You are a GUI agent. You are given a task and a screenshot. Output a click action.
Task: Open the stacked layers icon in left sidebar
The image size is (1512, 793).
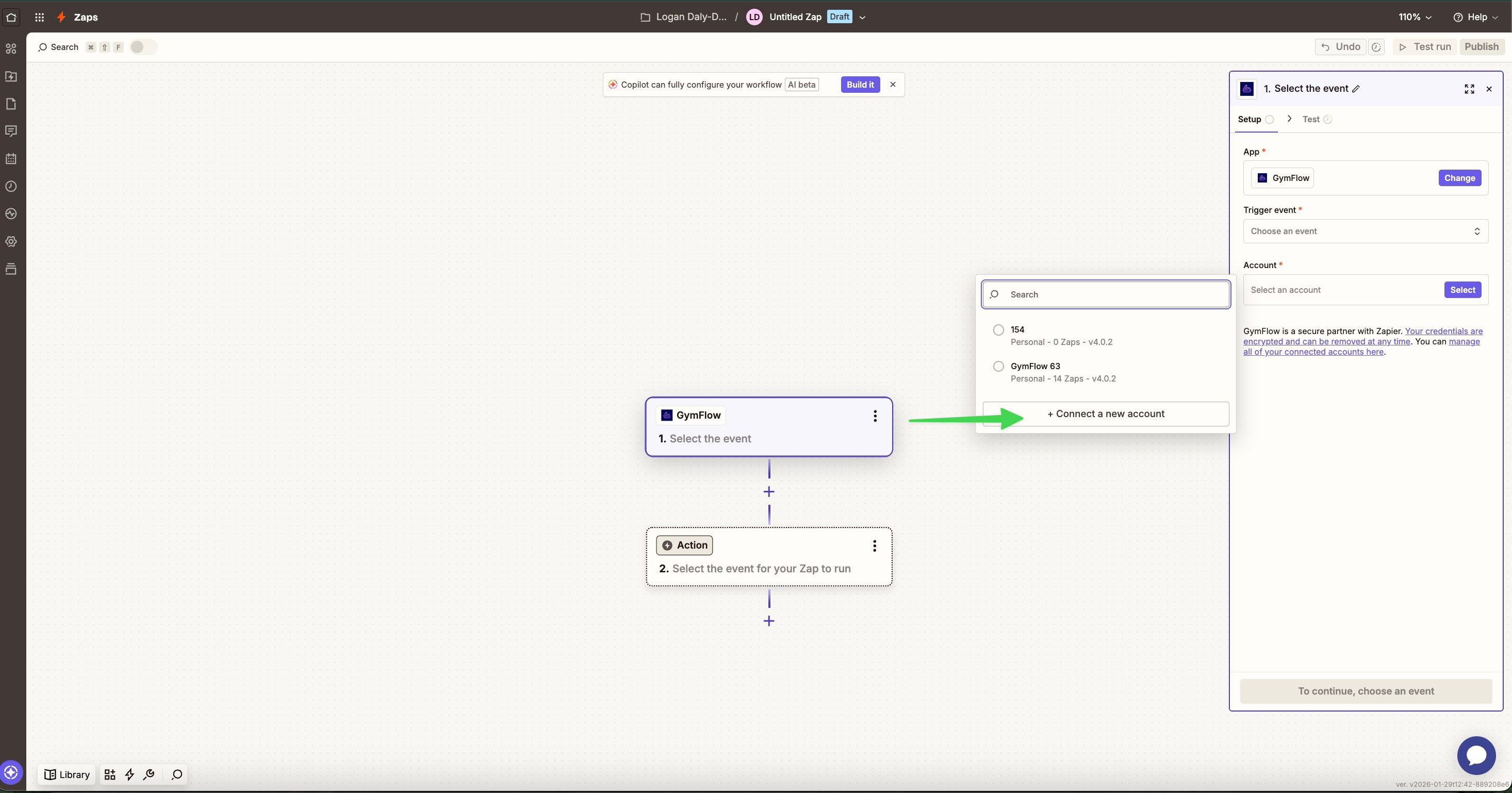tap(11, 269)
